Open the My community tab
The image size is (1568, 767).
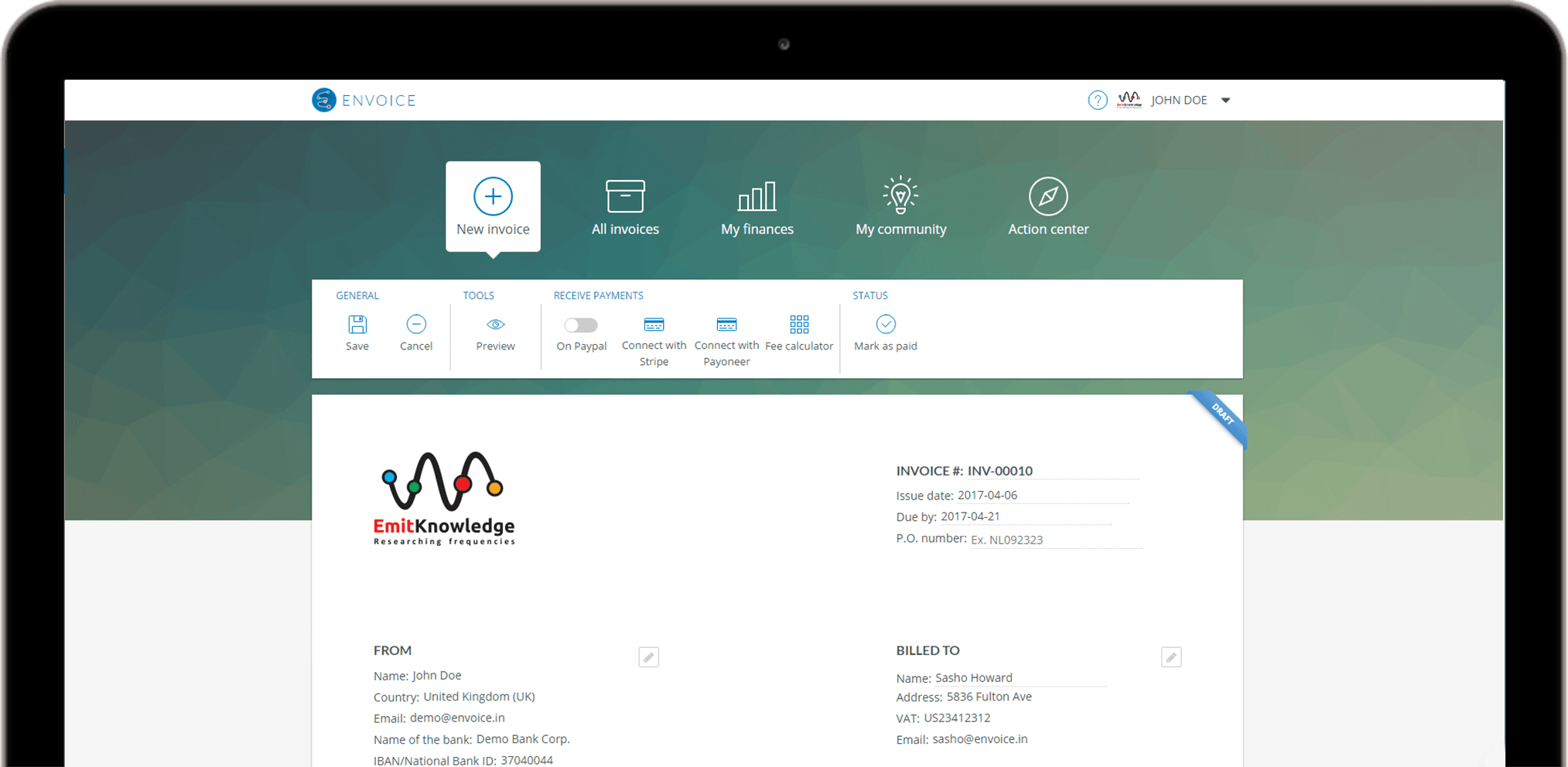900,206
